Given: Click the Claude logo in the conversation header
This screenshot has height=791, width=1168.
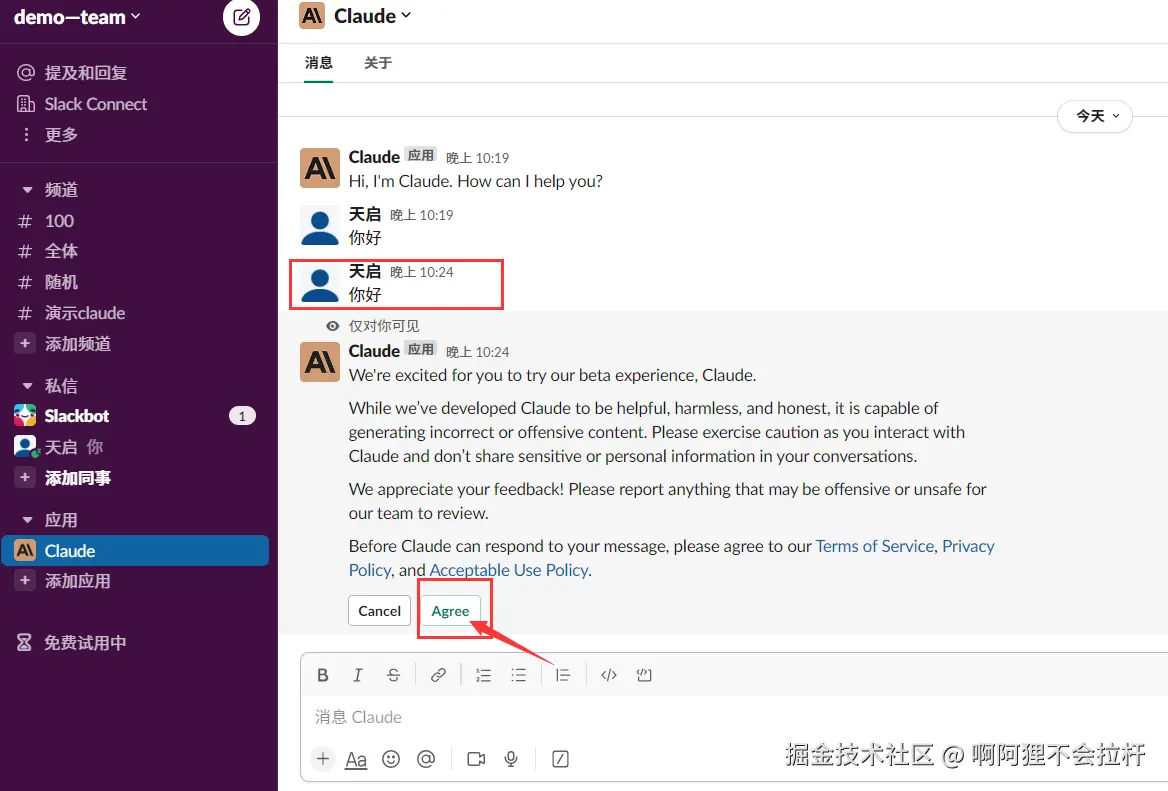Looking at the screenshot, I should pyautogui.click(x=312, y=16).
